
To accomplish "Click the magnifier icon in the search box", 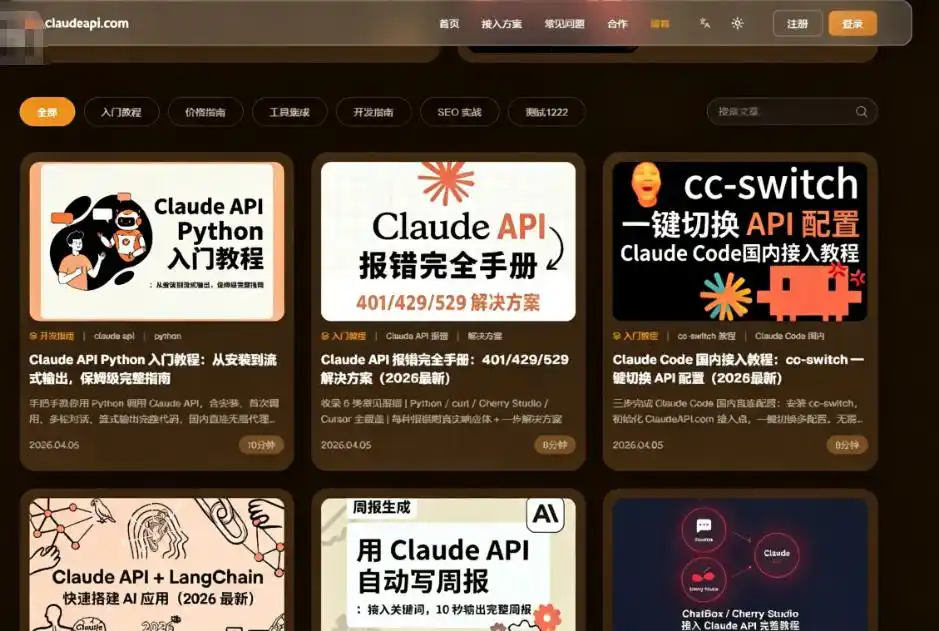I will 861,111.
